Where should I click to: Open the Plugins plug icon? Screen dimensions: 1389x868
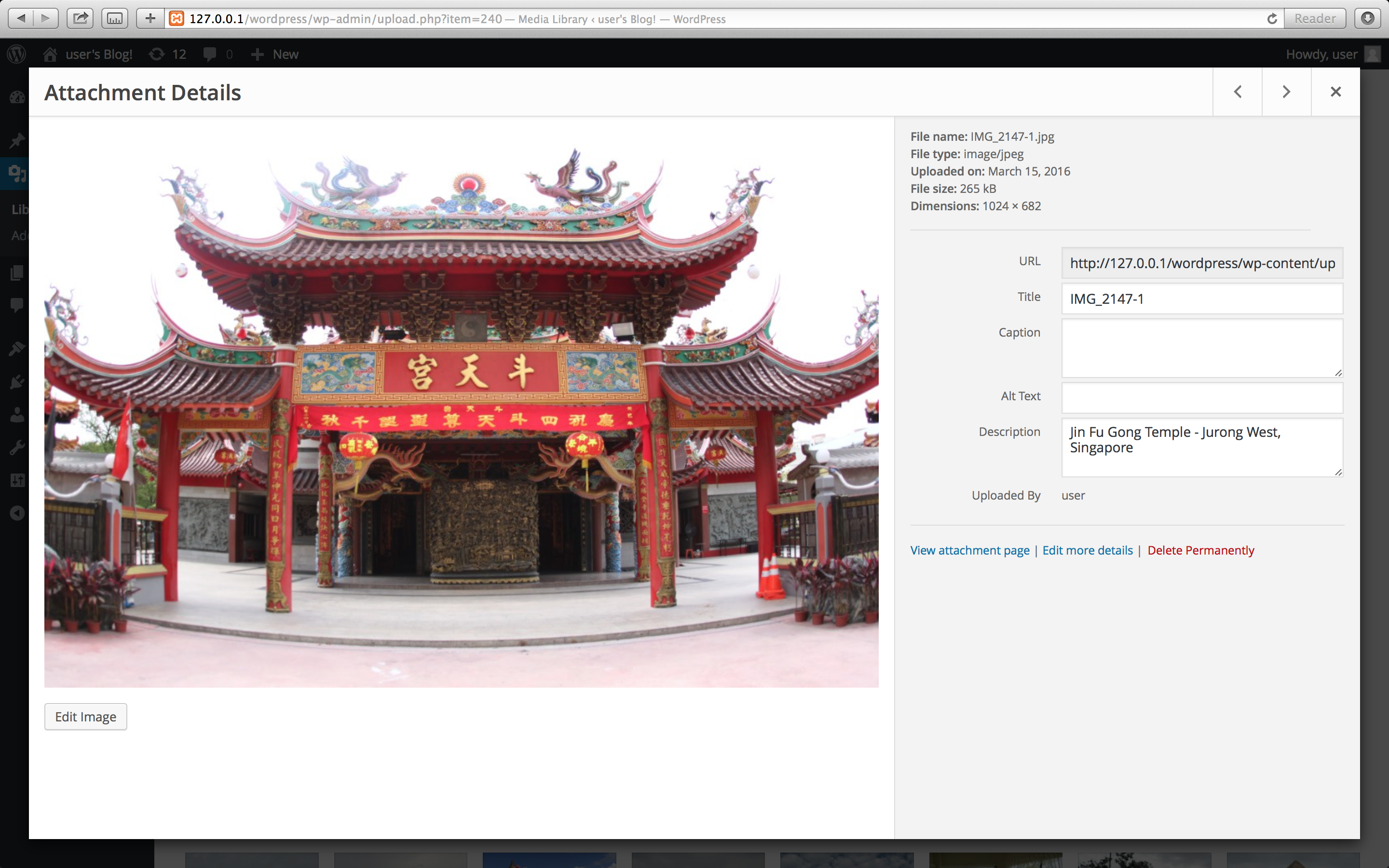click(17, 382)
